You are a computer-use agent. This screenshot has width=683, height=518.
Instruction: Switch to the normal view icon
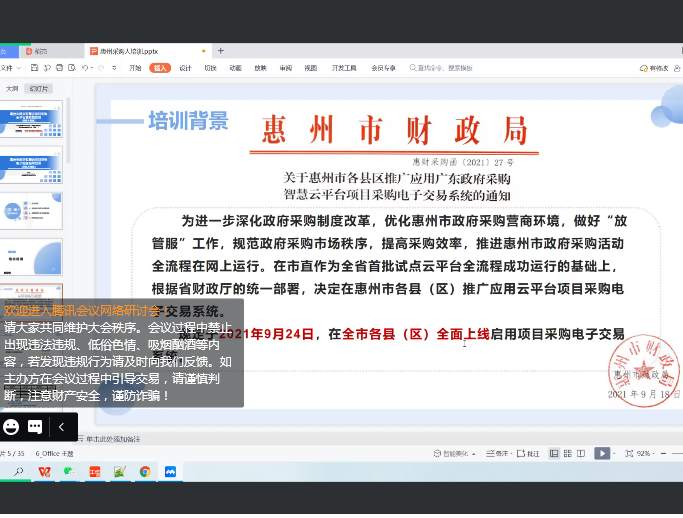click(x=554, y=454)
